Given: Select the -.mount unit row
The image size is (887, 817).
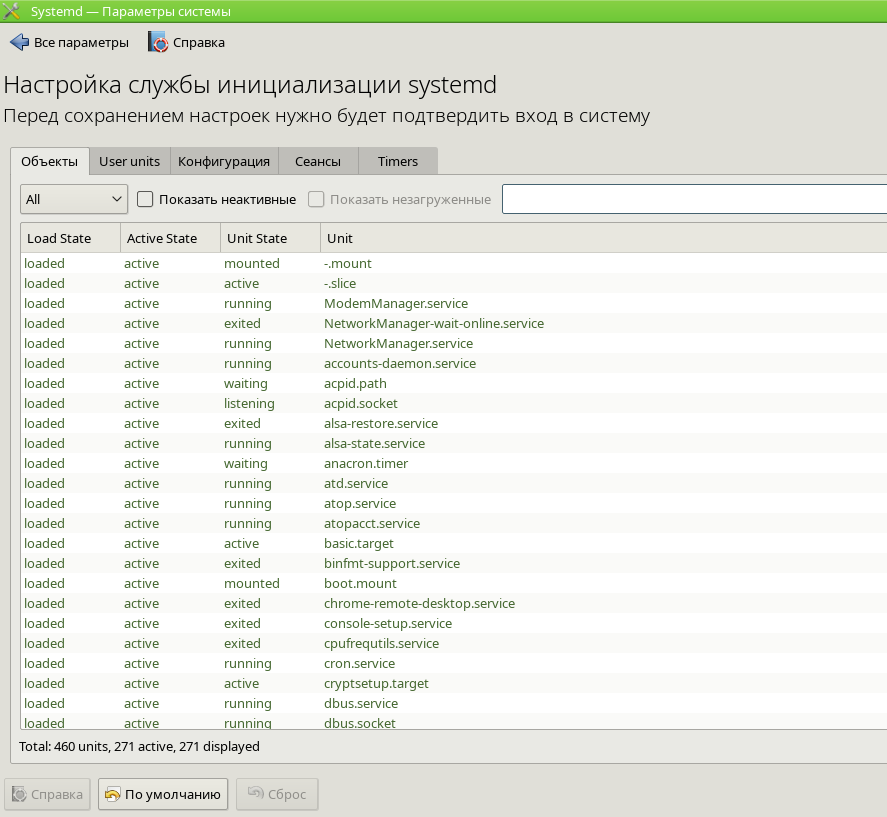Looking at the screenshot, I should pyautogui.click(x=454, y=263).
